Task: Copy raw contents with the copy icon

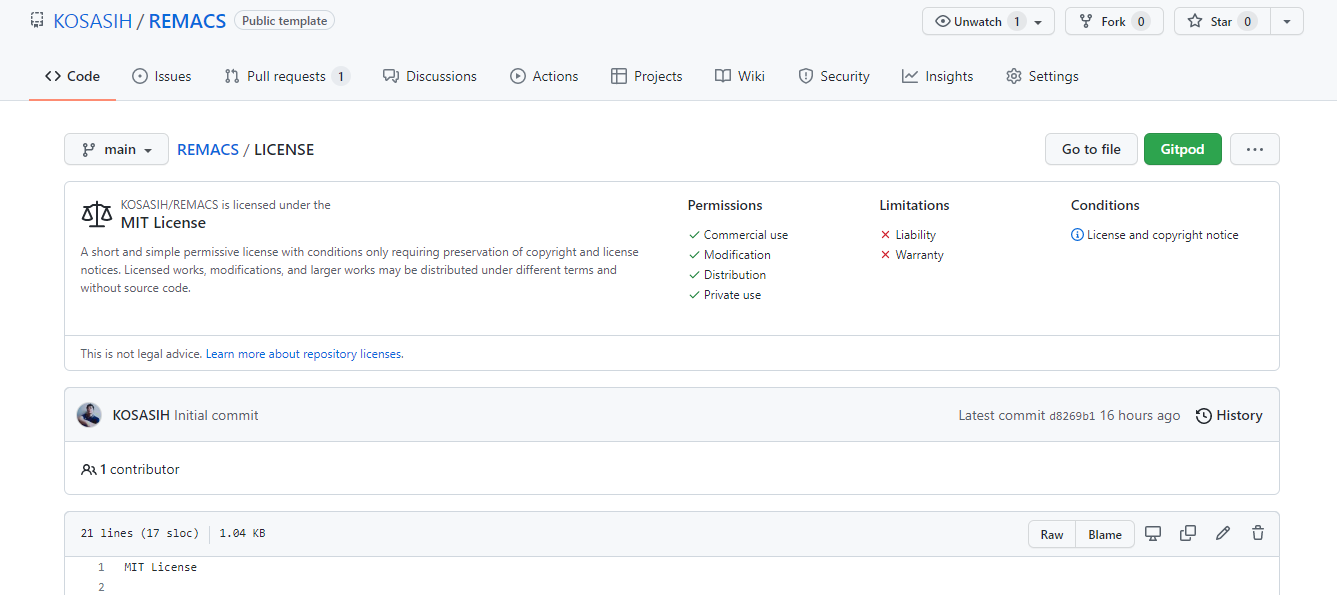Action: (1188, 533)
